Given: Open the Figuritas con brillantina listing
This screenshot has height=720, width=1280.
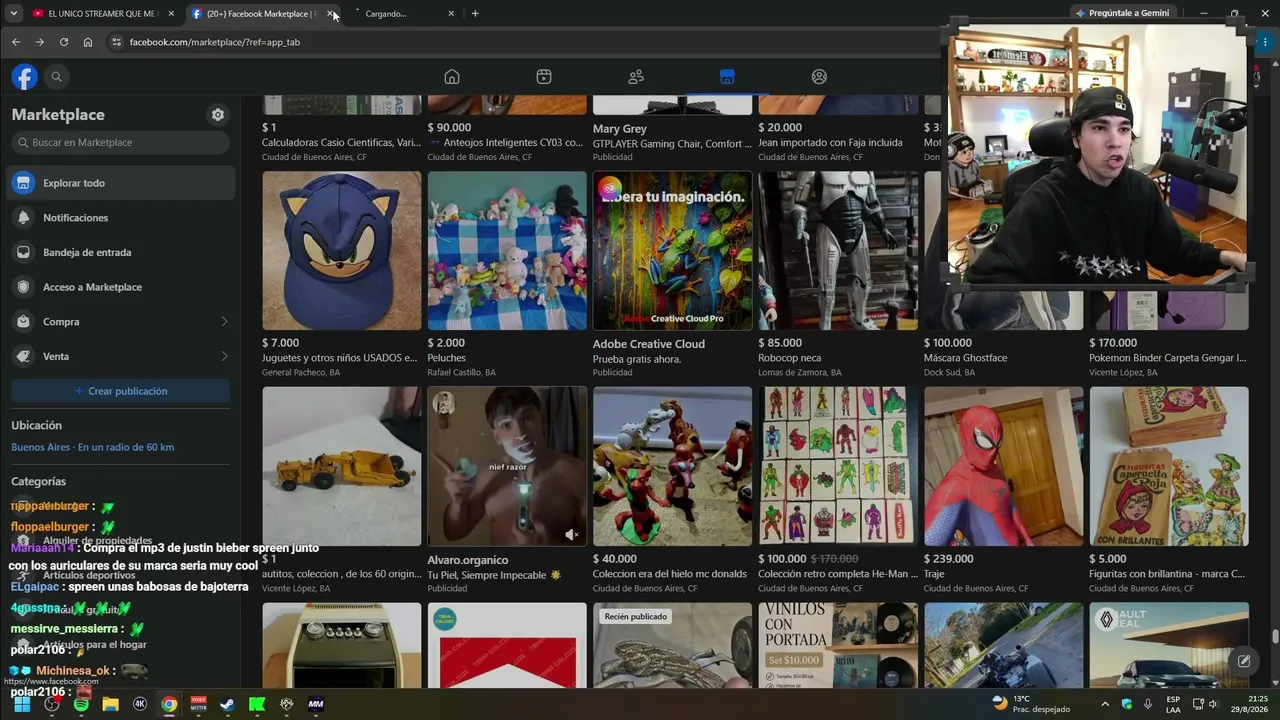Looking at the screenshot, I should point(1169,466).
